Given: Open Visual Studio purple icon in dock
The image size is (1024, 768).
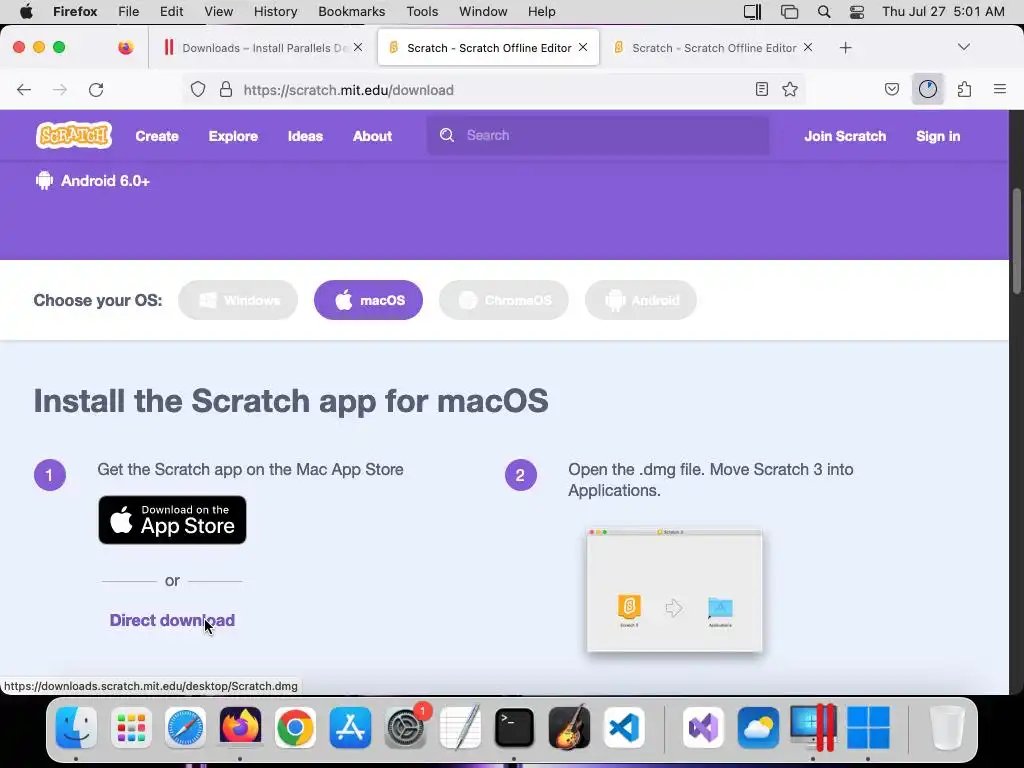Looking at the screenshot, I should (x=703, y=727).
